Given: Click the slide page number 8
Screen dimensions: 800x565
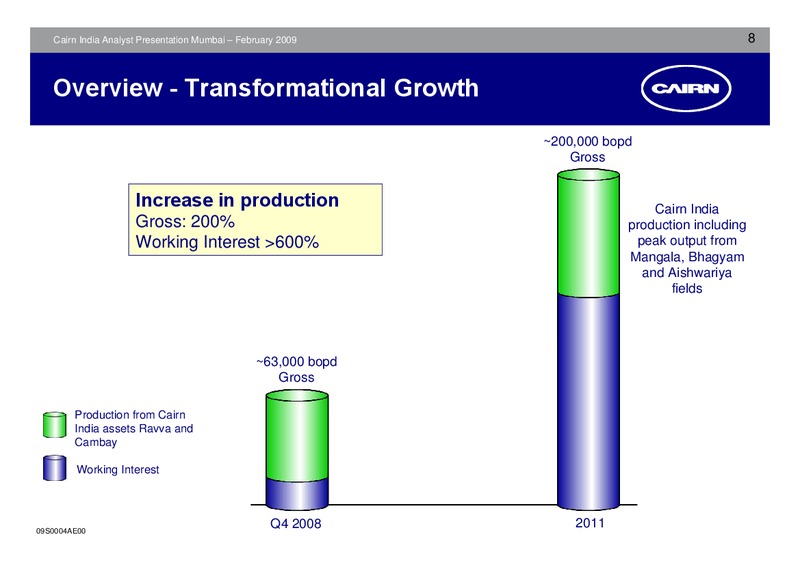Looking at the screenshot, I should click(x=751, y=38).
